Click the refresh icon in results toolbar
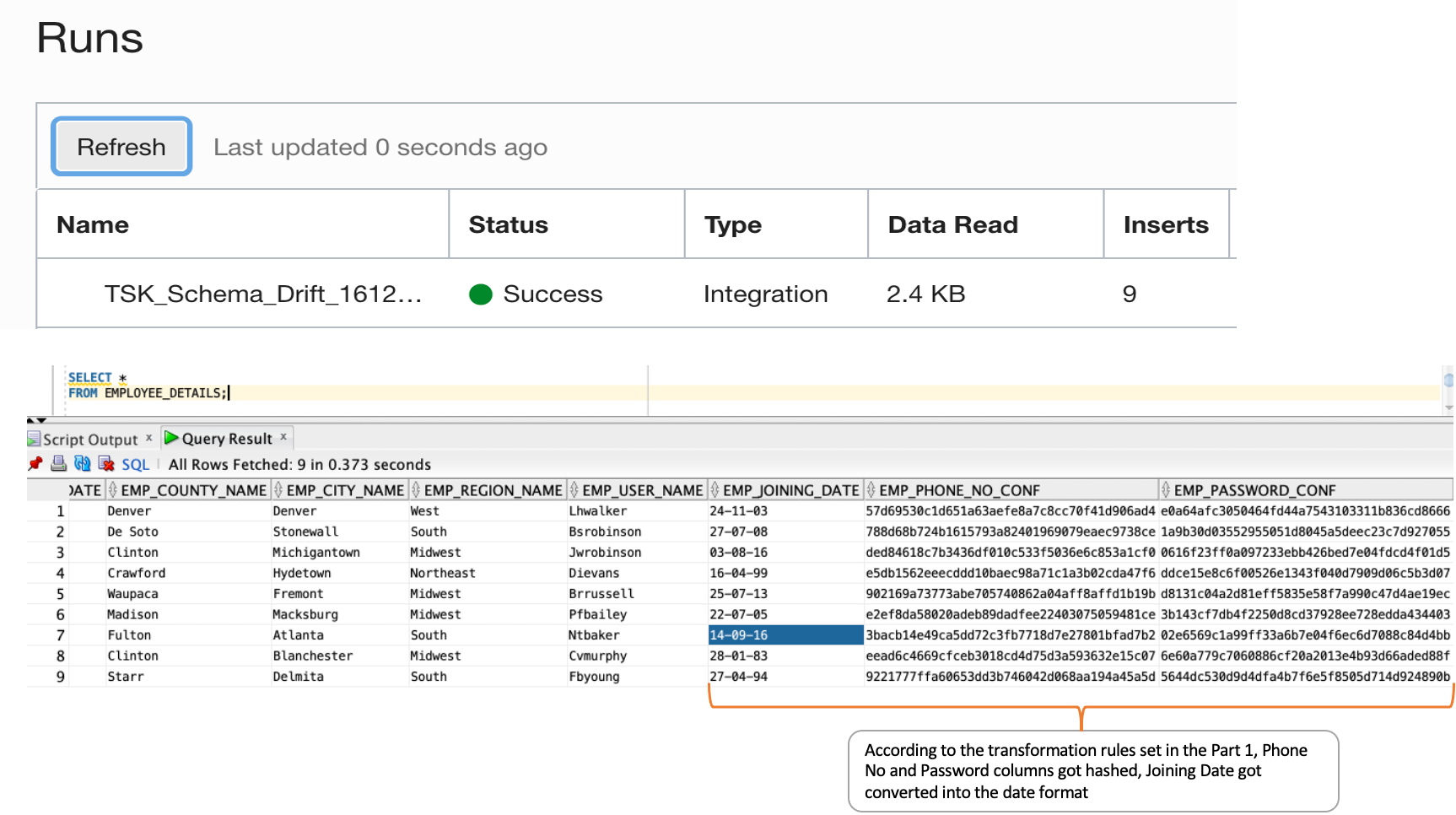Screen dimensions: 1456x815 [82, 464]
